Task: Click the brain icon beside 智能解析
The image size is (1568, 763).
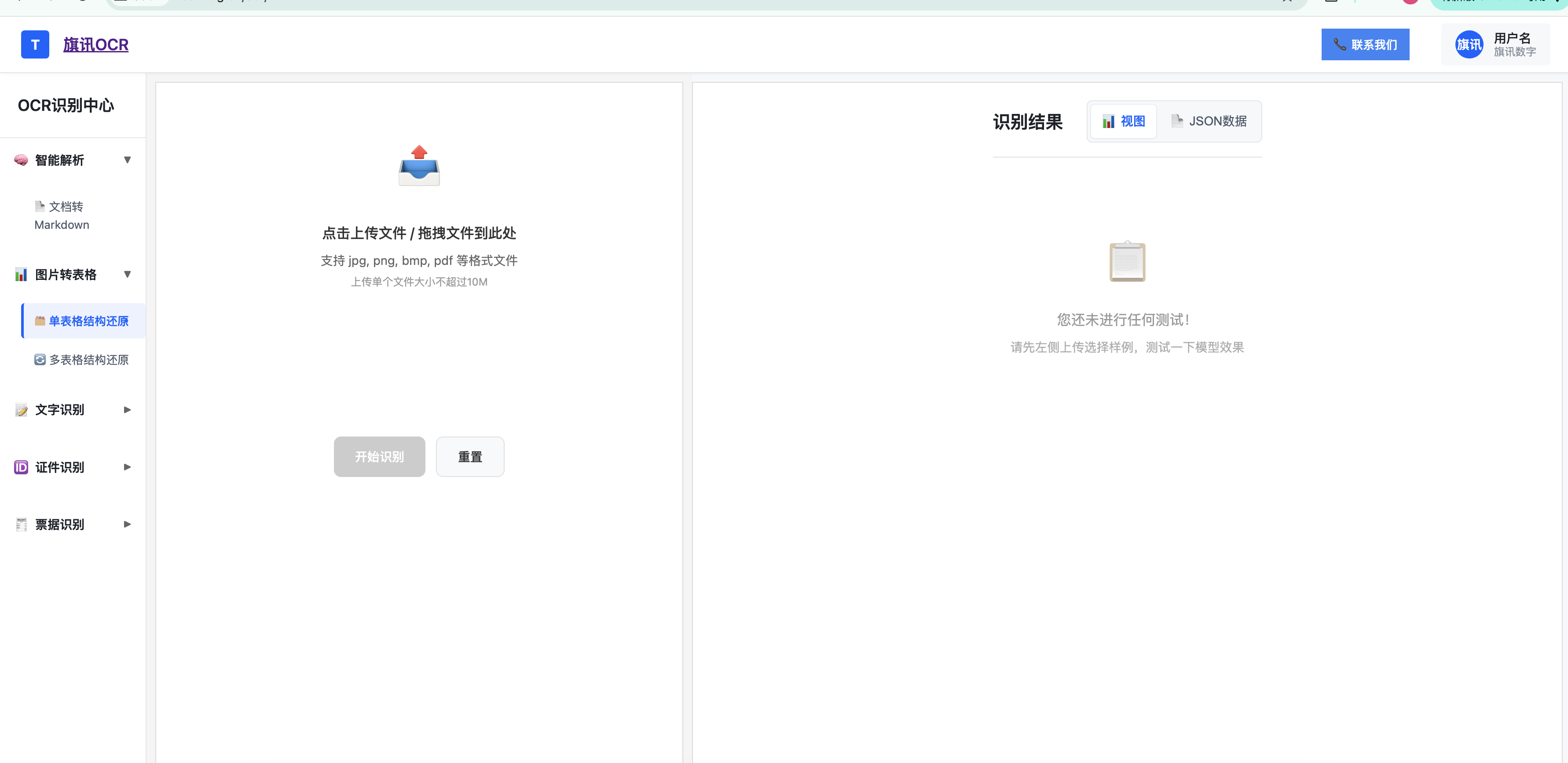Action: coord(21,160)
